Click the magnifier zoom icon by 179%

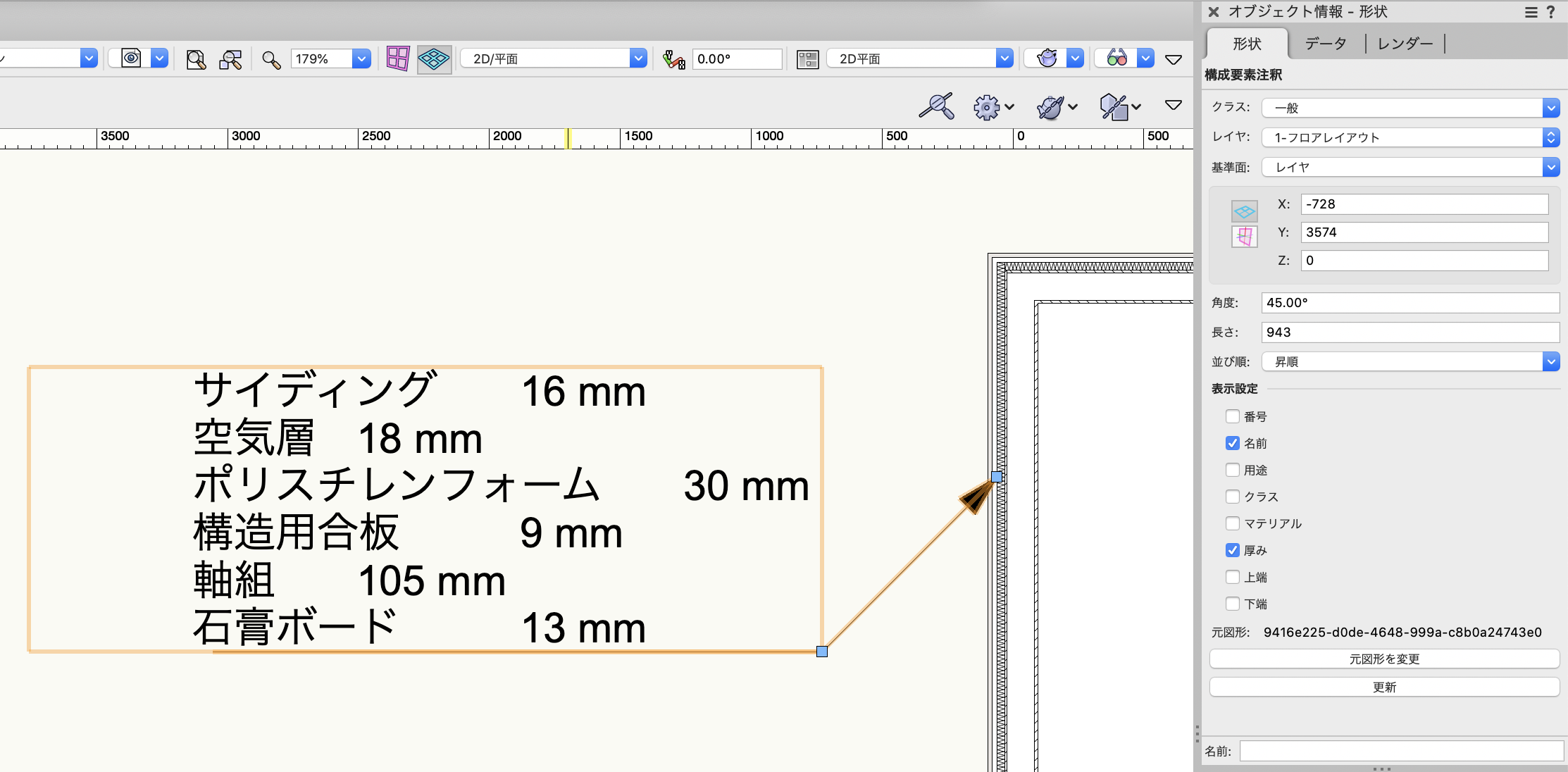271,59
